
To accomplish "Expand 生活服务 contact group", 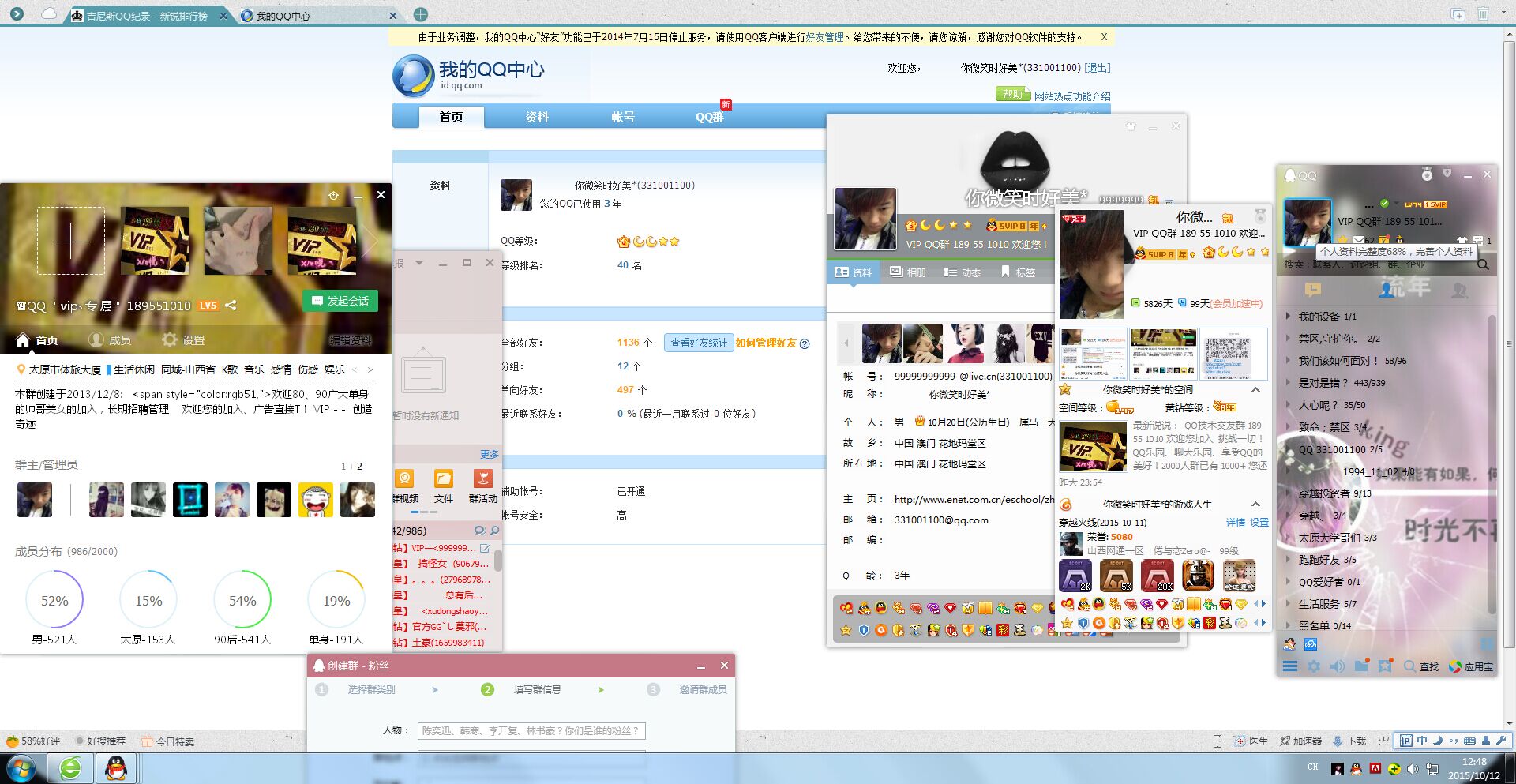I will pyautogui.click(x=1289, y=603).
